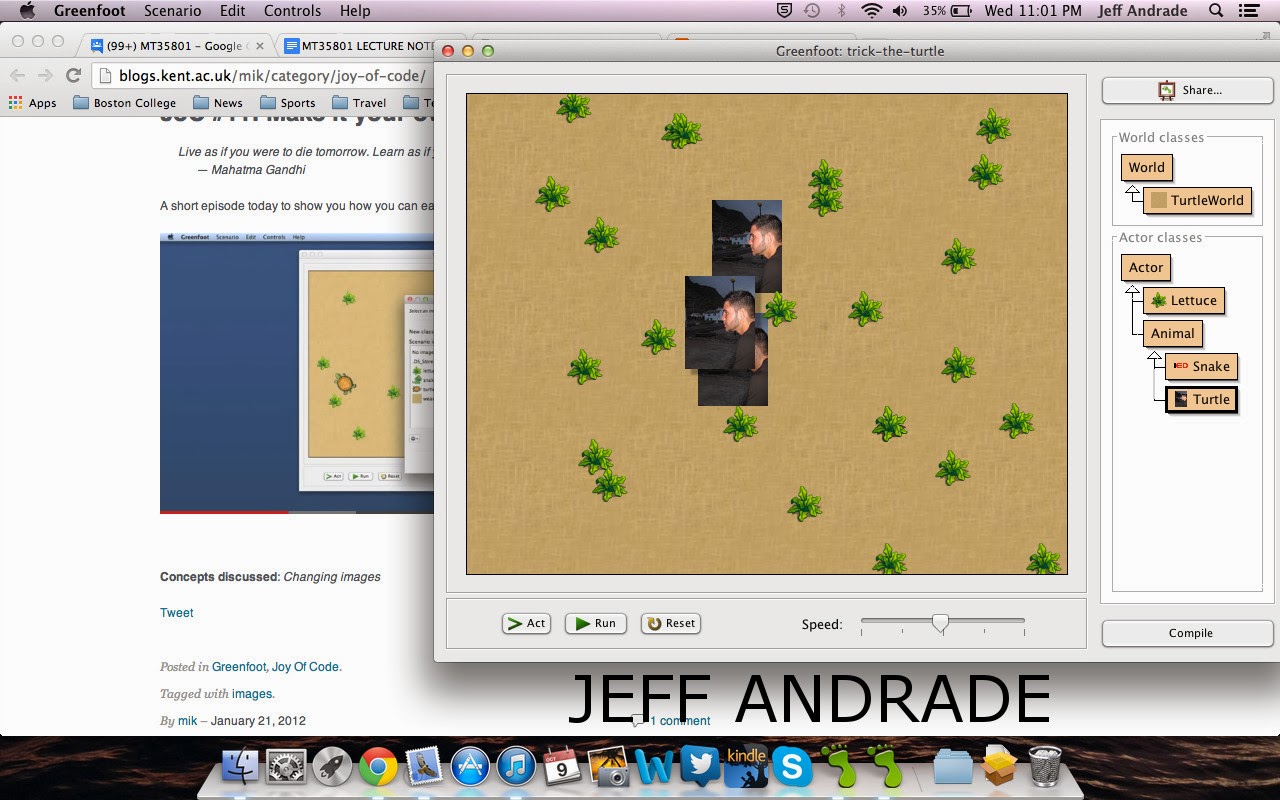Click the Bluetooth status icon
The width and height of the screenshot is (1280, 800).
coord(841,11)
